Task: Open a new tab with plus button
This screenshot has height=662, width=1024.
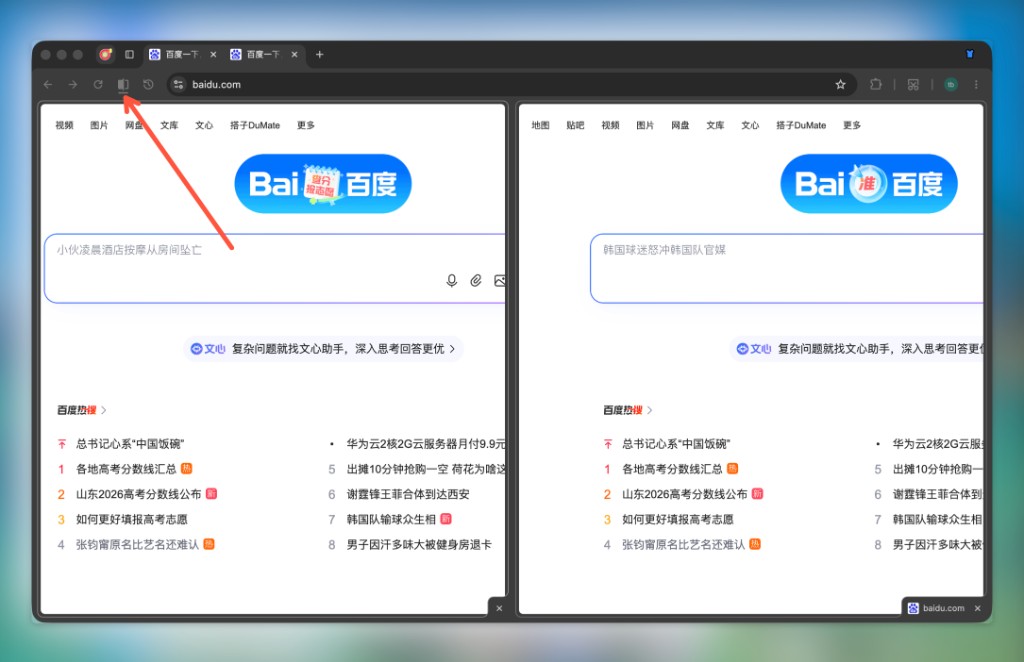Action: coord(319,54)
